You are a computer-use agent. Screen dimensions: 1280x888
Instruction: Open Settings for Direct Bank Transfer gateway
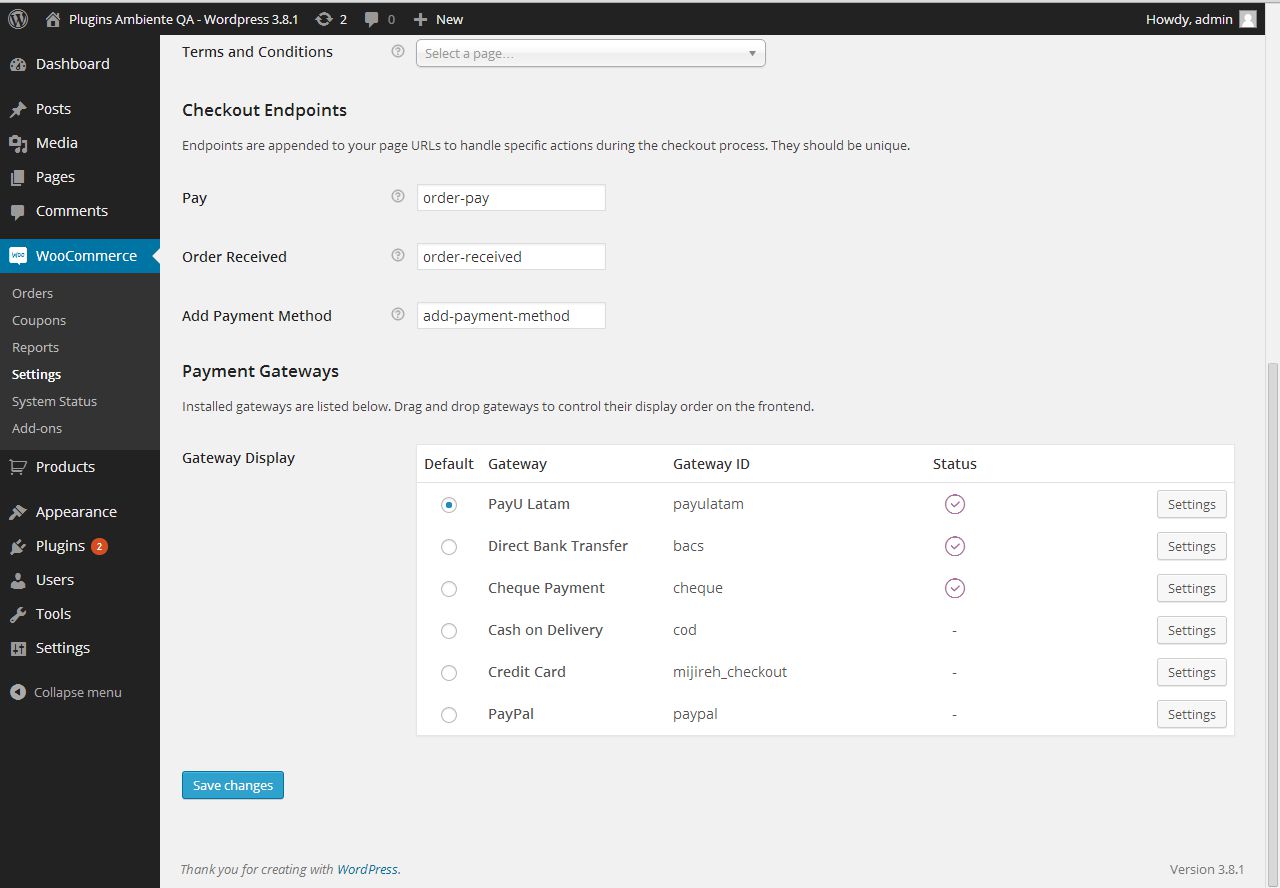coord(1192,546)
